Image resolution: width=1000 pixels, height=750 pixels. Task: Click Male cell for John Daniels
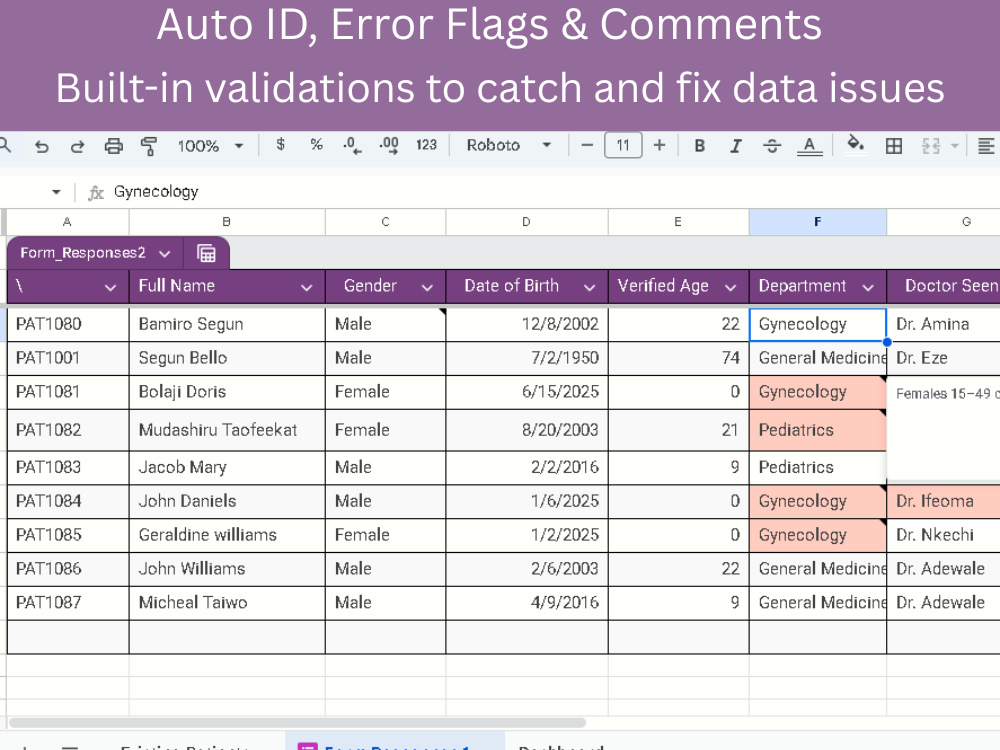[385, 501]
